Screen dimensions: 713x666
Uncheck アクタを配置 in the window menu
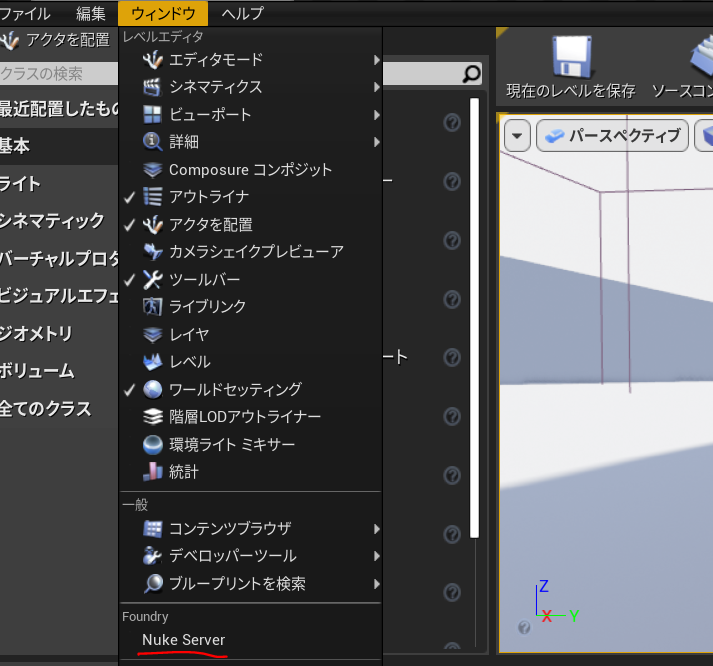click(130, 225)
